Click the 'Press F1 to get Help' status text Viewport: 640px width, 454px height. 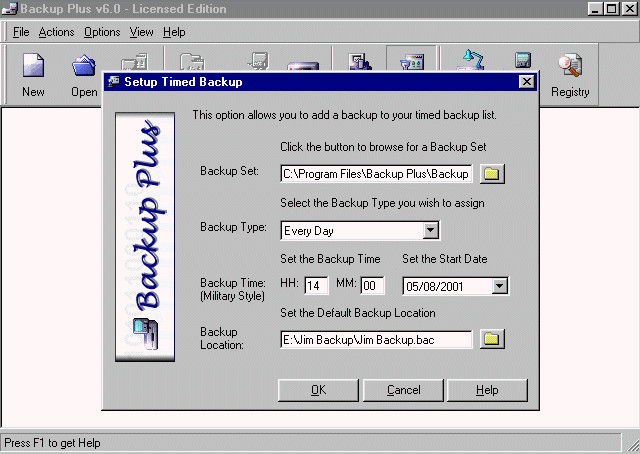(x=52, y=443)
